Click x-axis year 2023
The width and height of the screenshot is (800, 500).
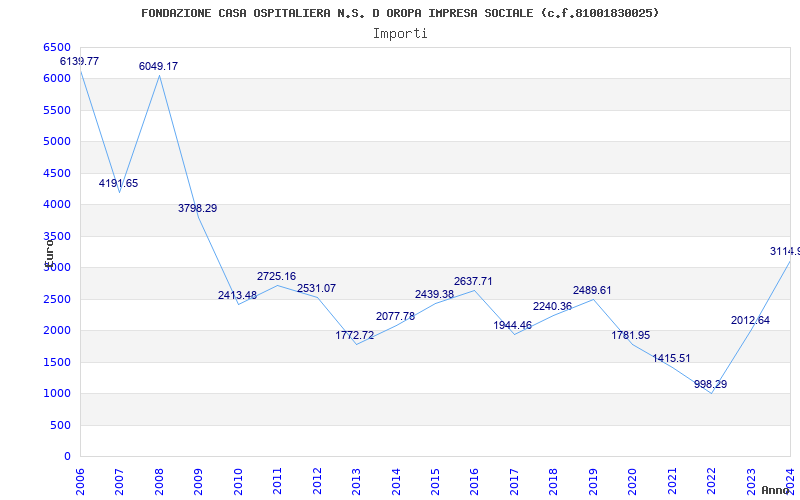(751, 482)
